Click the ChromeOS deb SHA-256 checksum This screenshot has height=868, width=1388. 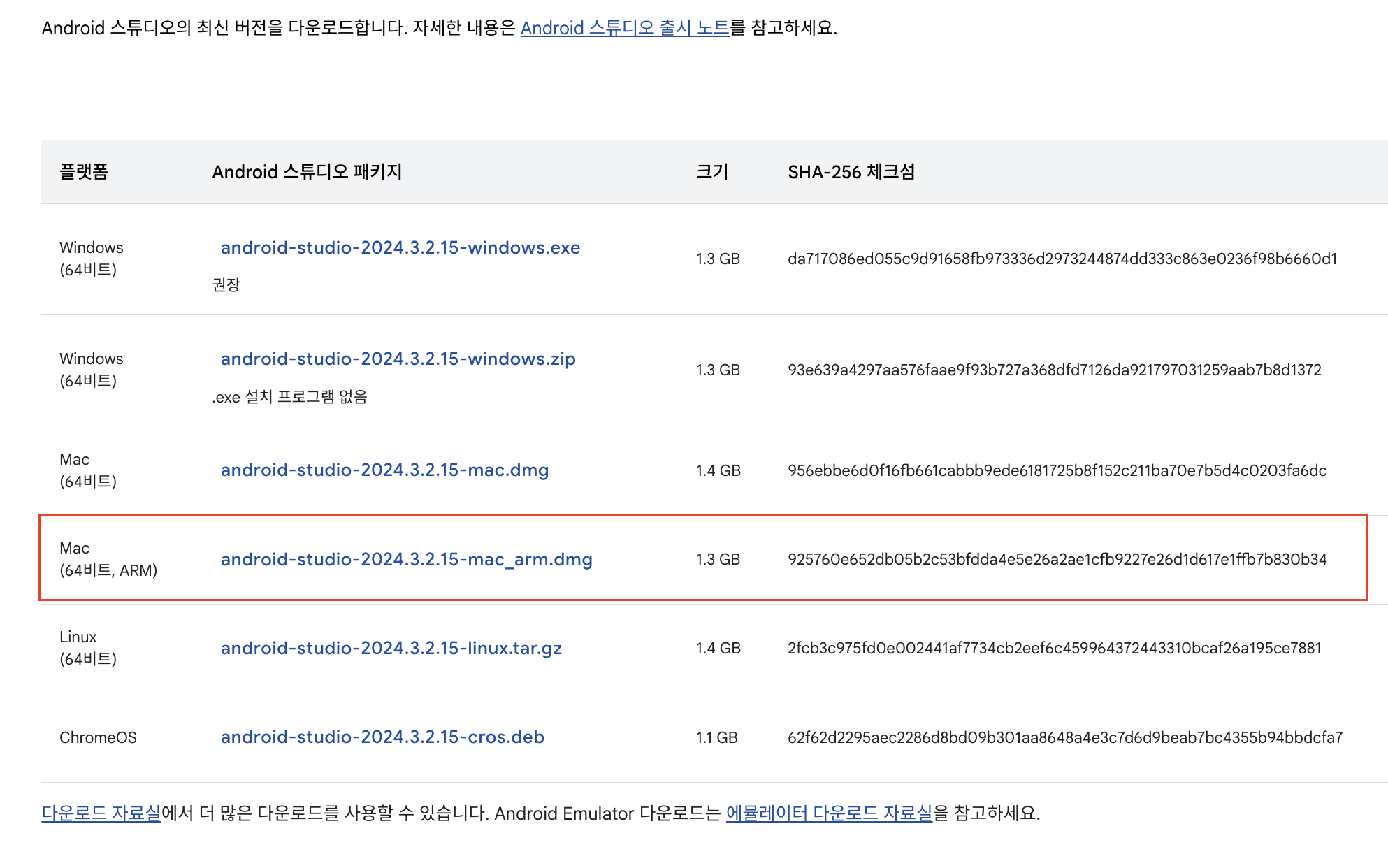(x=1064, y=738)
